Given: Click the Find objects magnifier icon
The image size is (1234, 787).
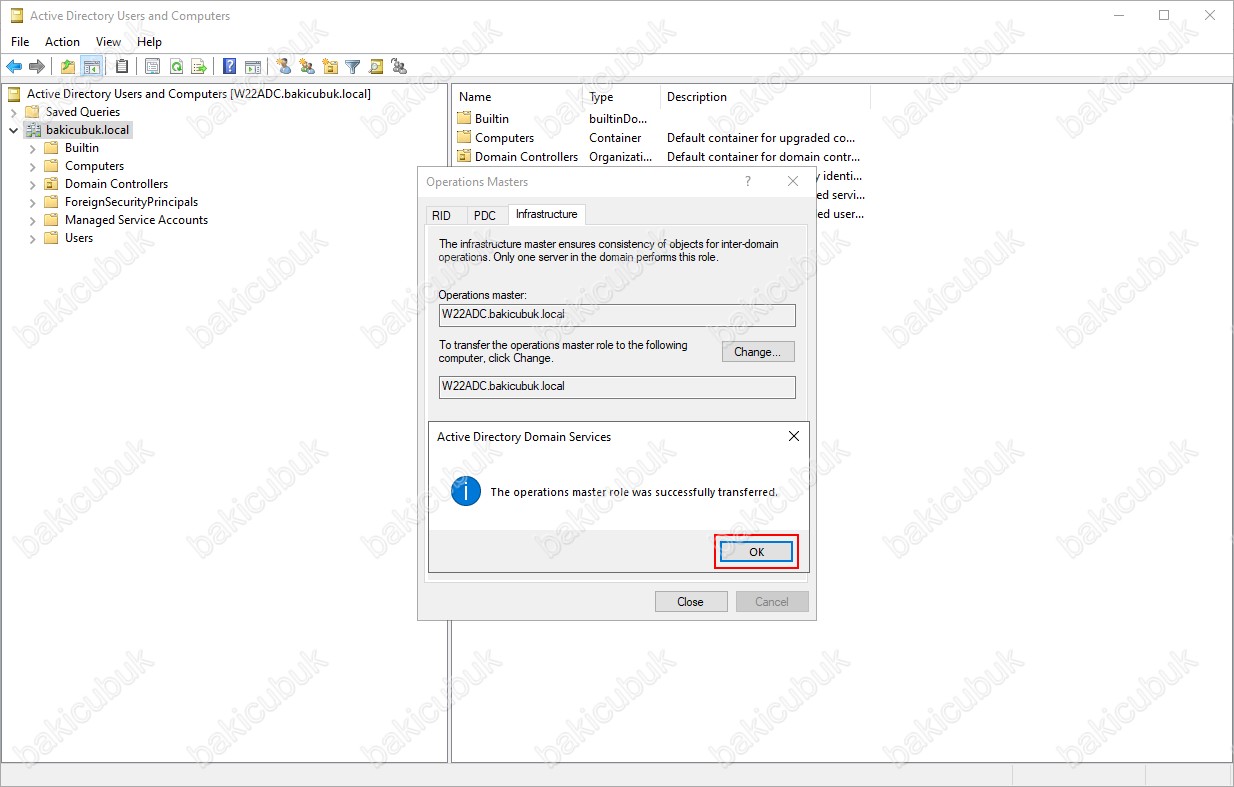Looking at the screenshot, I should pyautogui.click(x=376, y=67).
